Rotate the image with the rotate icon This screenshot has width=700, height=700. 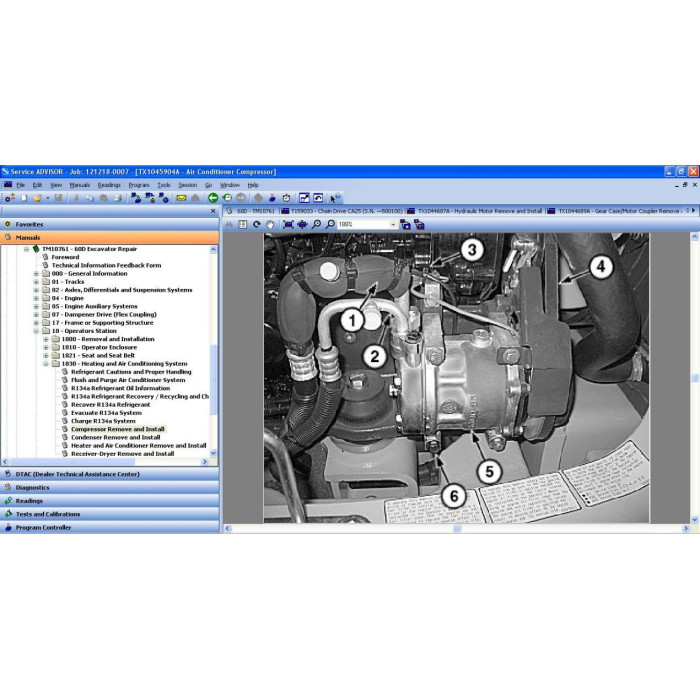(x=256, y=224)
